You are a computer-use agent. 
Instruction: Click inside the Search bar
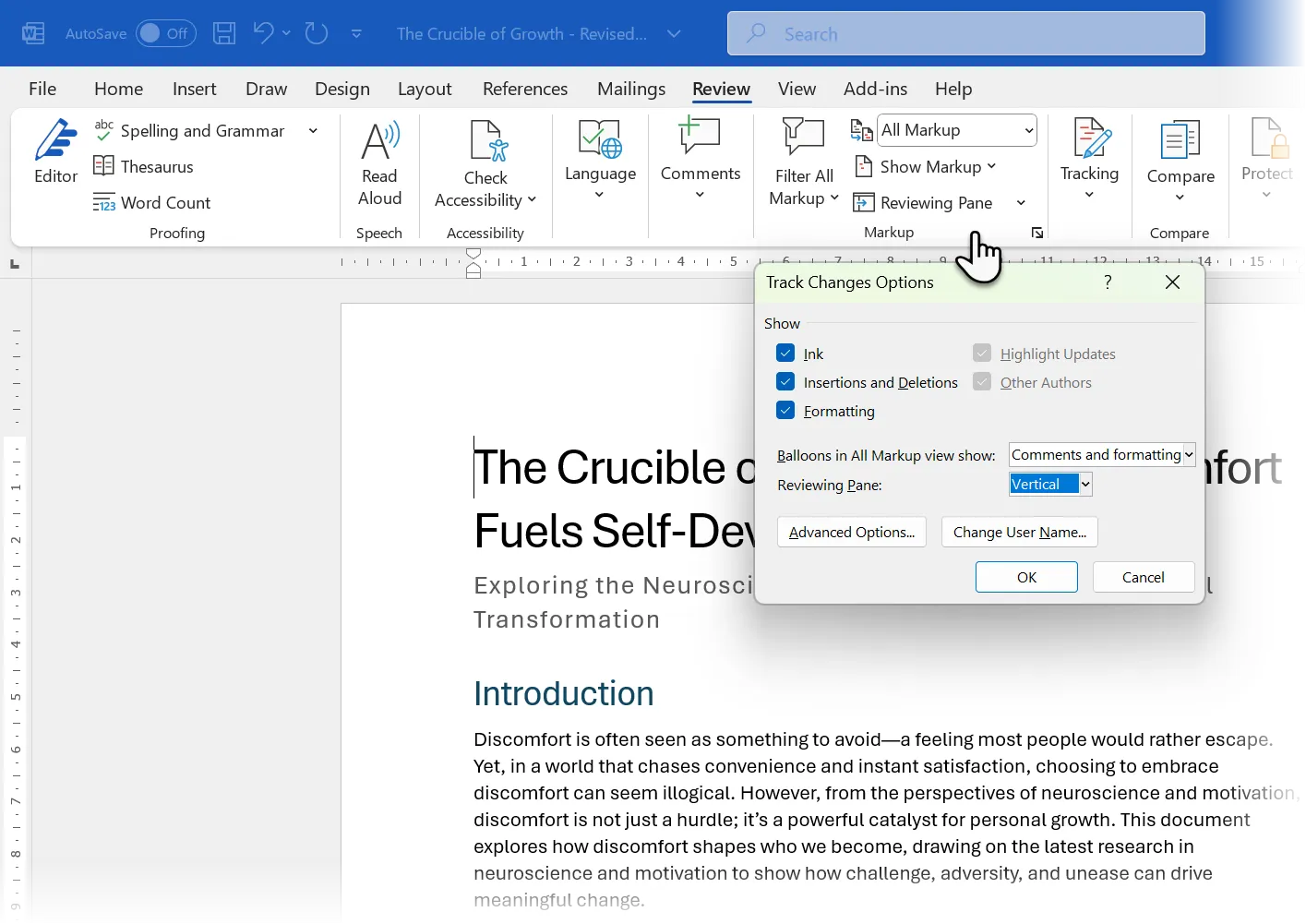point(965,33)
